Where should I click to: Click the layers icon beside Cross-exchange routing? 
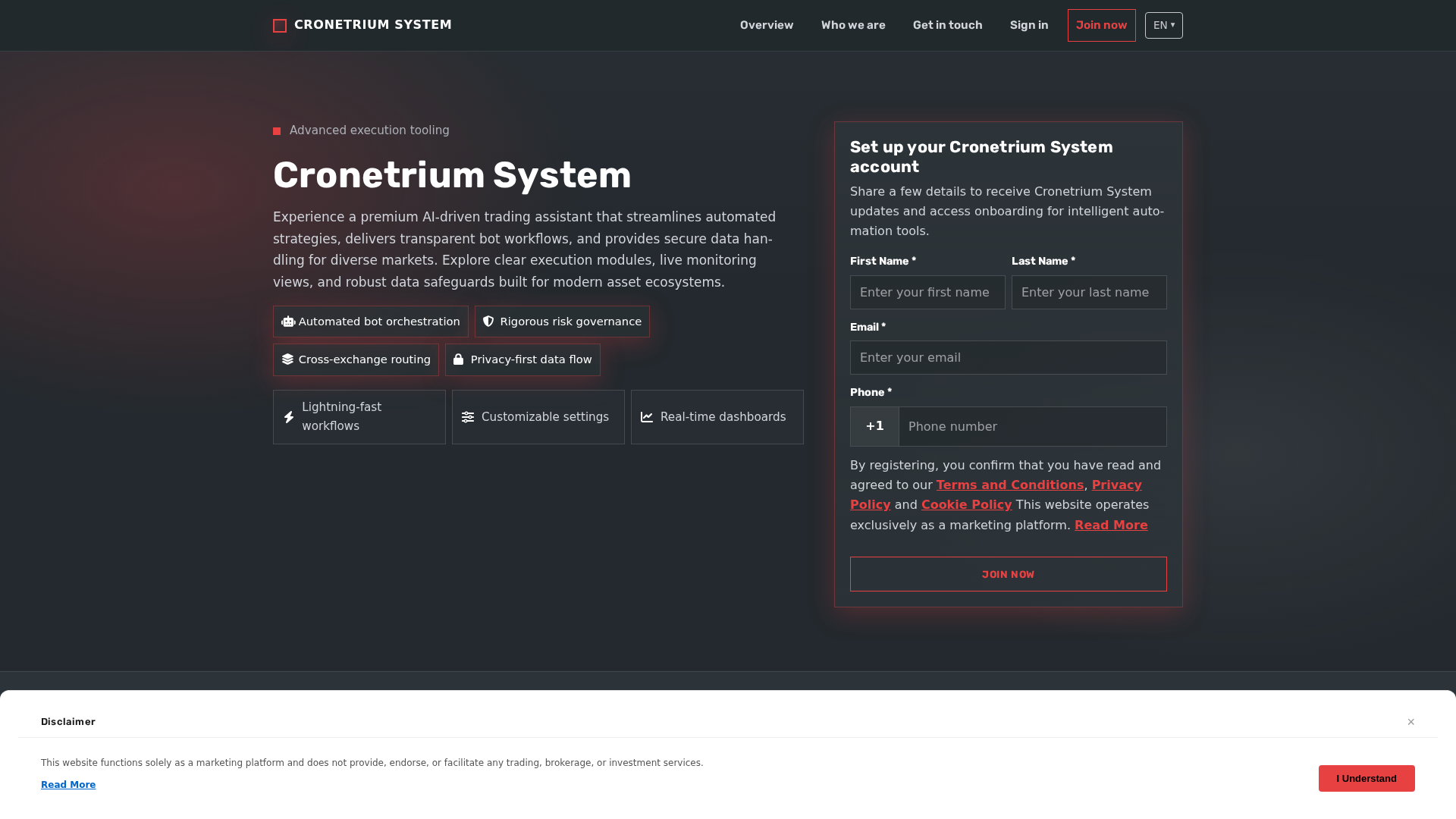pos(287,359)
